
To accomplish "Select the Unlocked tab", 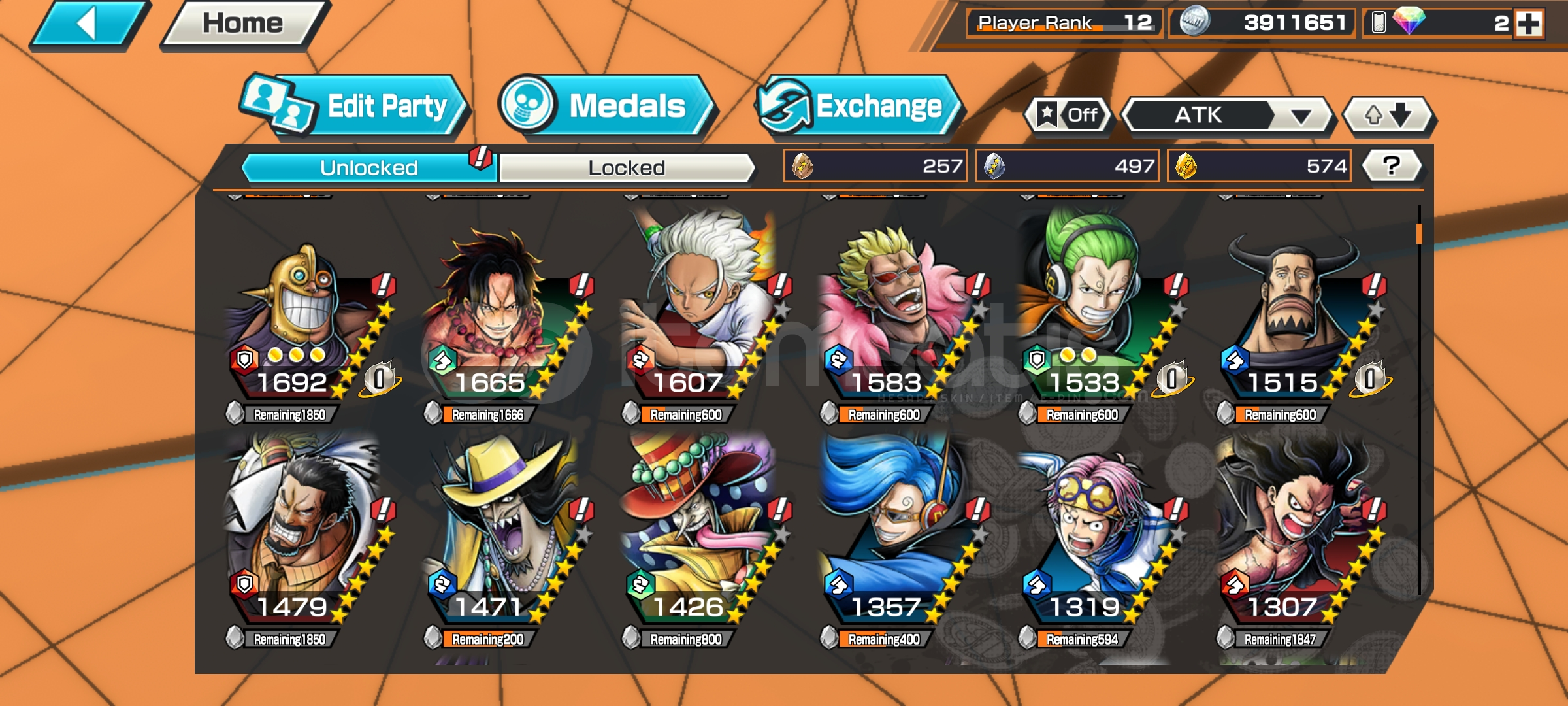I will [369, 168].
